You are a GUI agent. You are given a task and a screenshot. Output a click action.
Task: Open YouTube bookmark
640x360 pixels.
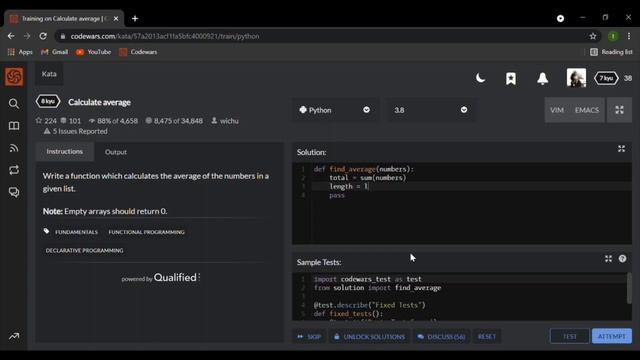click(93, 52)
